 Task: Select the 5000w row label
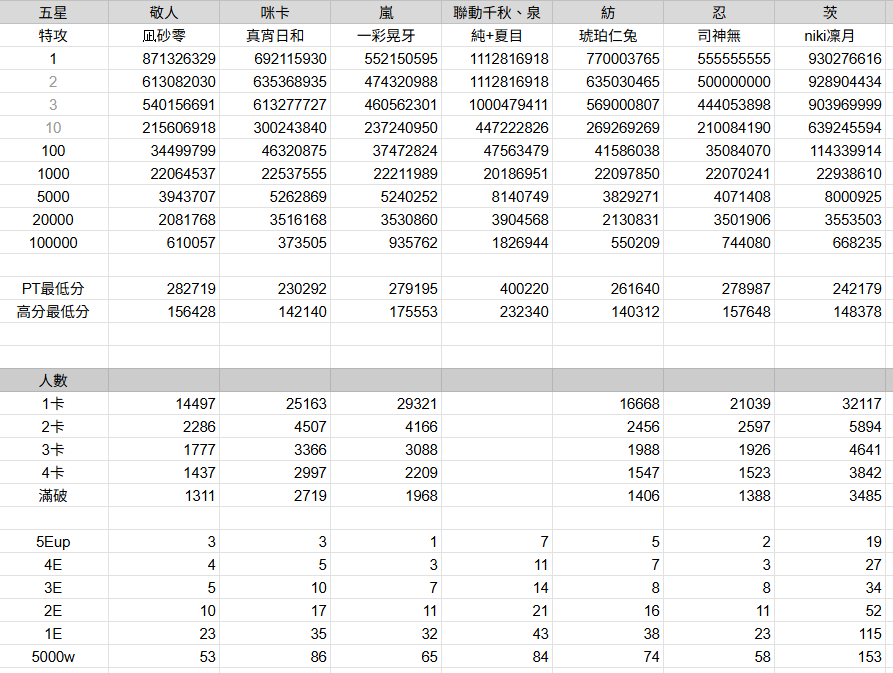pos(53,657)
